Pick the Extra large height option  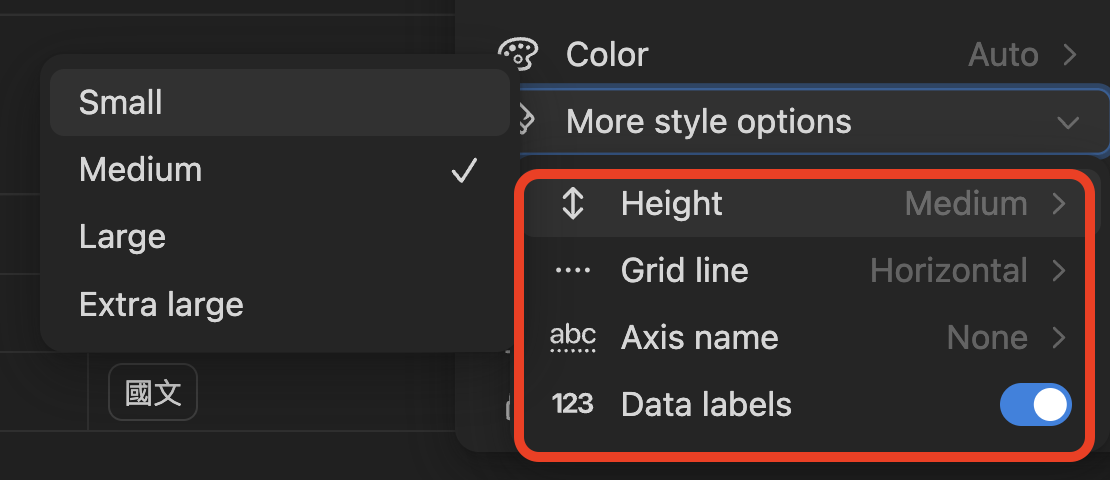point(161,304)
